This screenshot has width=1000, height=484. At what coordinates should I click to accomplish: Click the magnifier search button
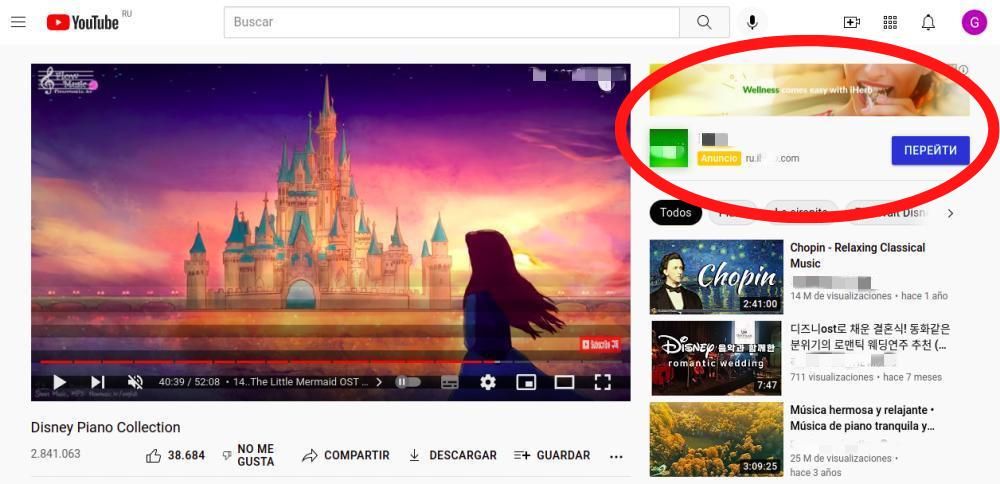point(704,22)
